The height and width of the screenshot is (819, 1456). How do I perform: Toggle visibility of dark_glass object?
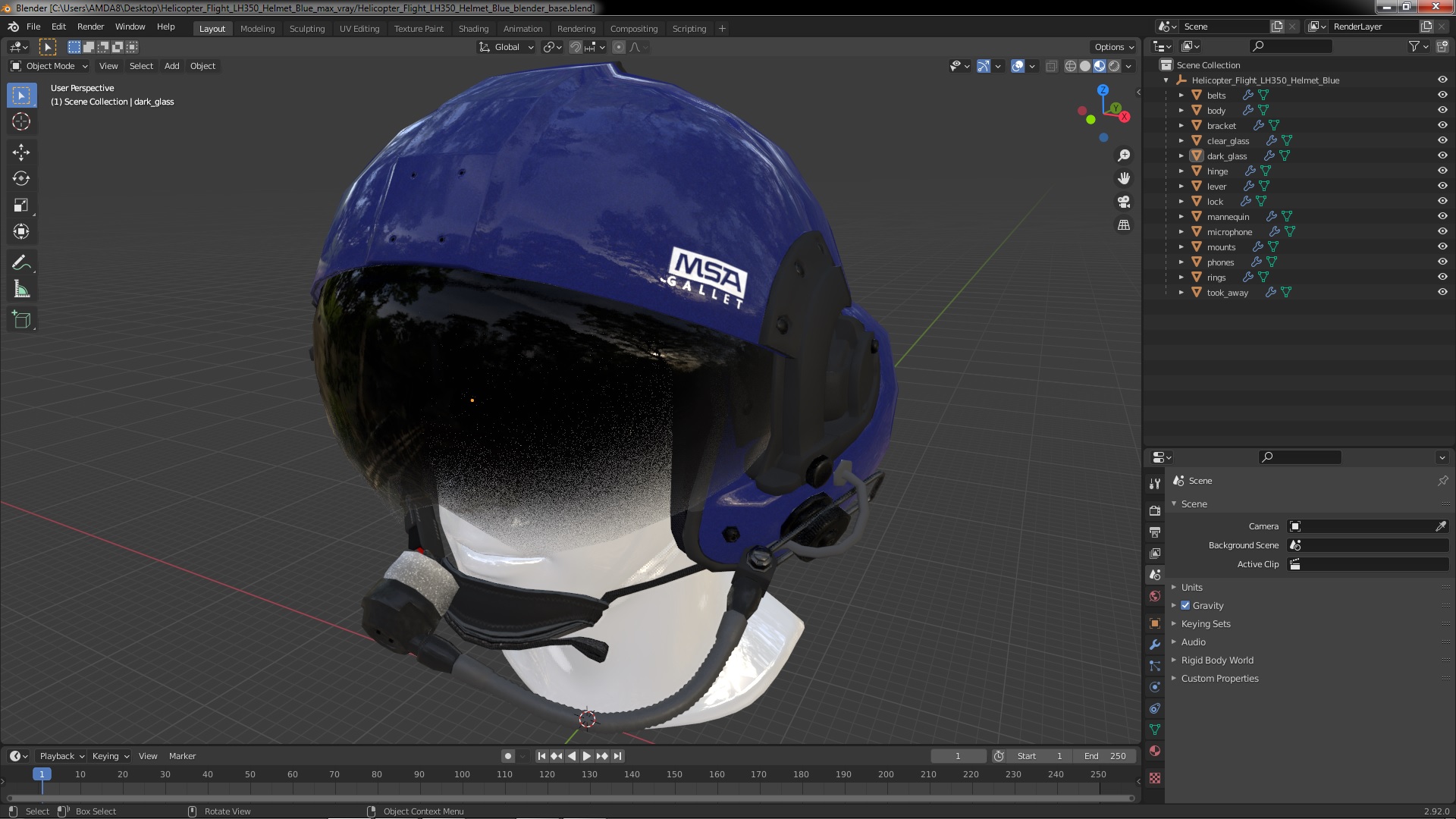(1442, 155)
